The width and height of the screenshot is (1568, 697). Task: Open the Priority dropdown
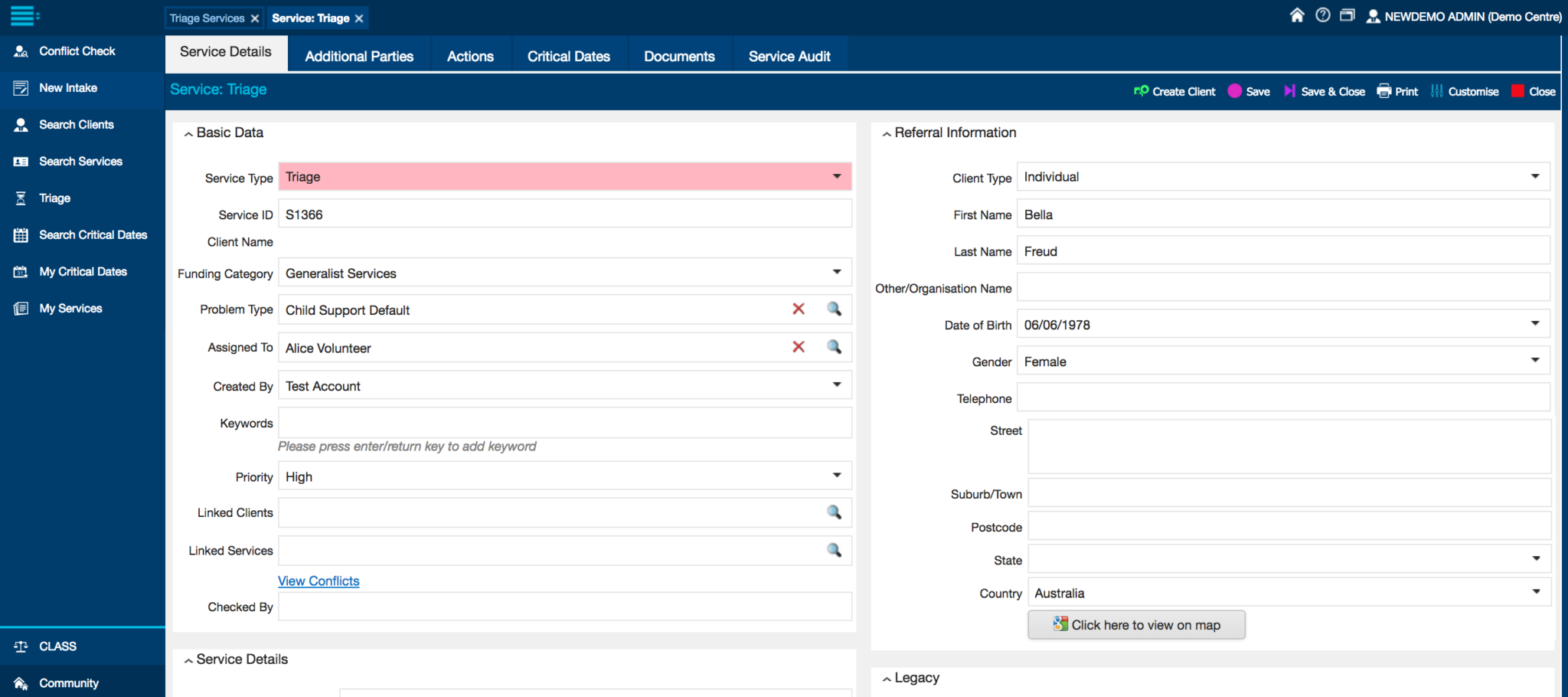(836, 475)
